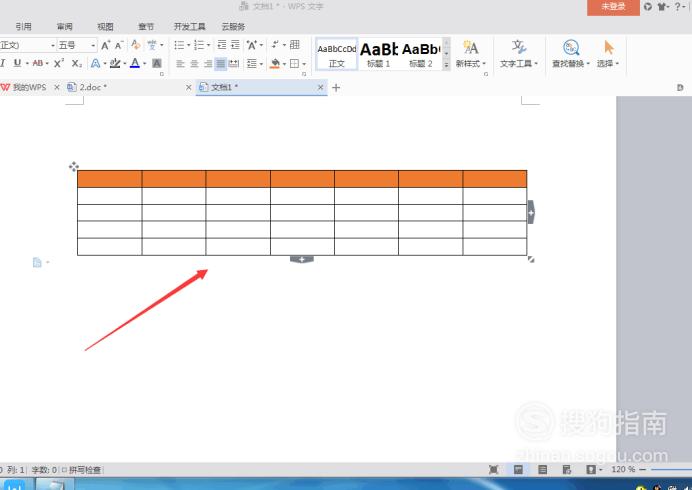Add a column with right-side plus handle
The width and height of the screenshot is (692, 490).
tap(531, 212)
